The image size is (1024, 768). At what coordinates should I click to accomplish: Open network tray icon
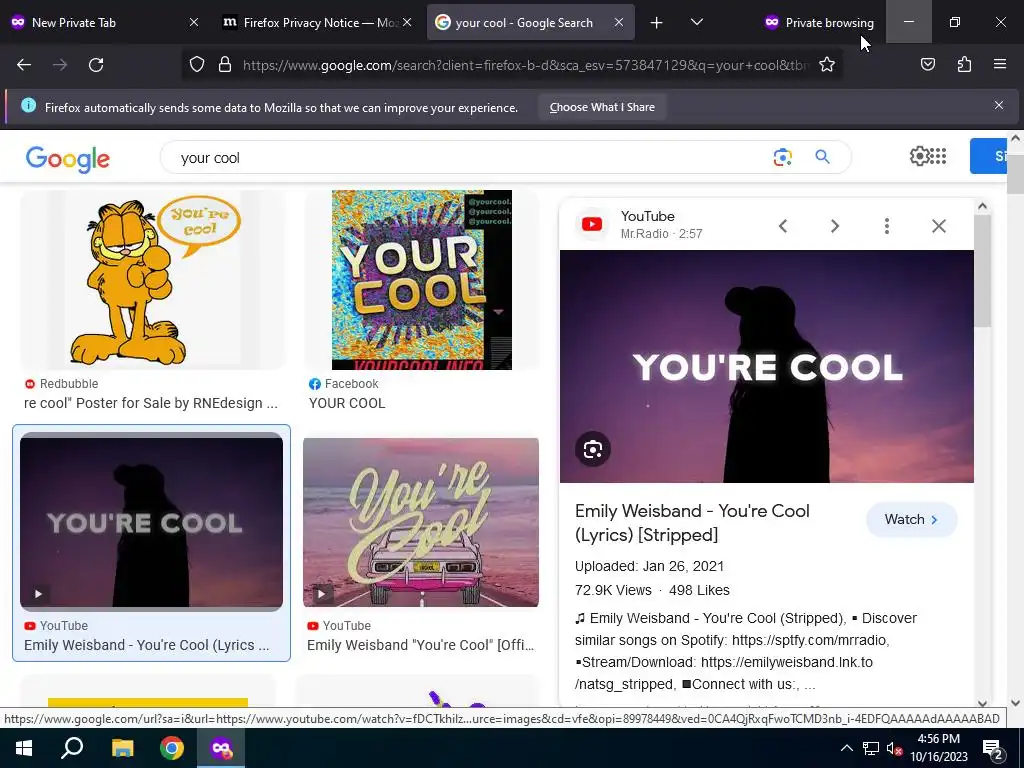(x=871, y=748)
